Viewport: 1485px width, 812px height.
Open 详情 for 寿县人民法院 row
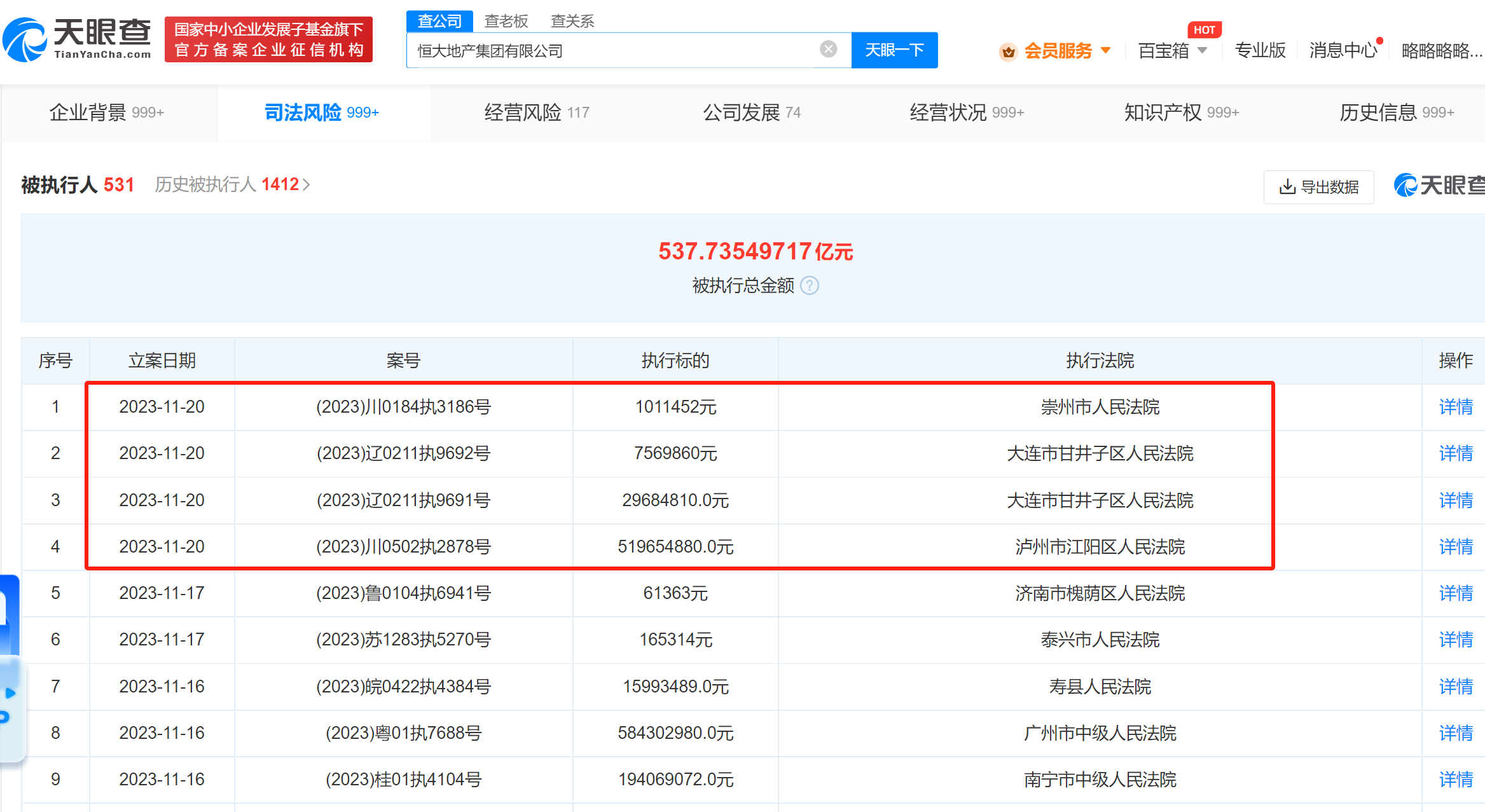pos(1456,687)
